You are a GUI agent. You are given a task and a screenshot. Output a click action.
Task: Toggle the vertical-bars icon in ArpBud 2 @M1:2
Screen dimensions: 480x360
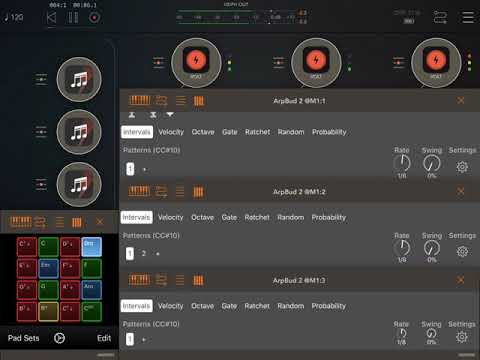[x=198, y=192]
